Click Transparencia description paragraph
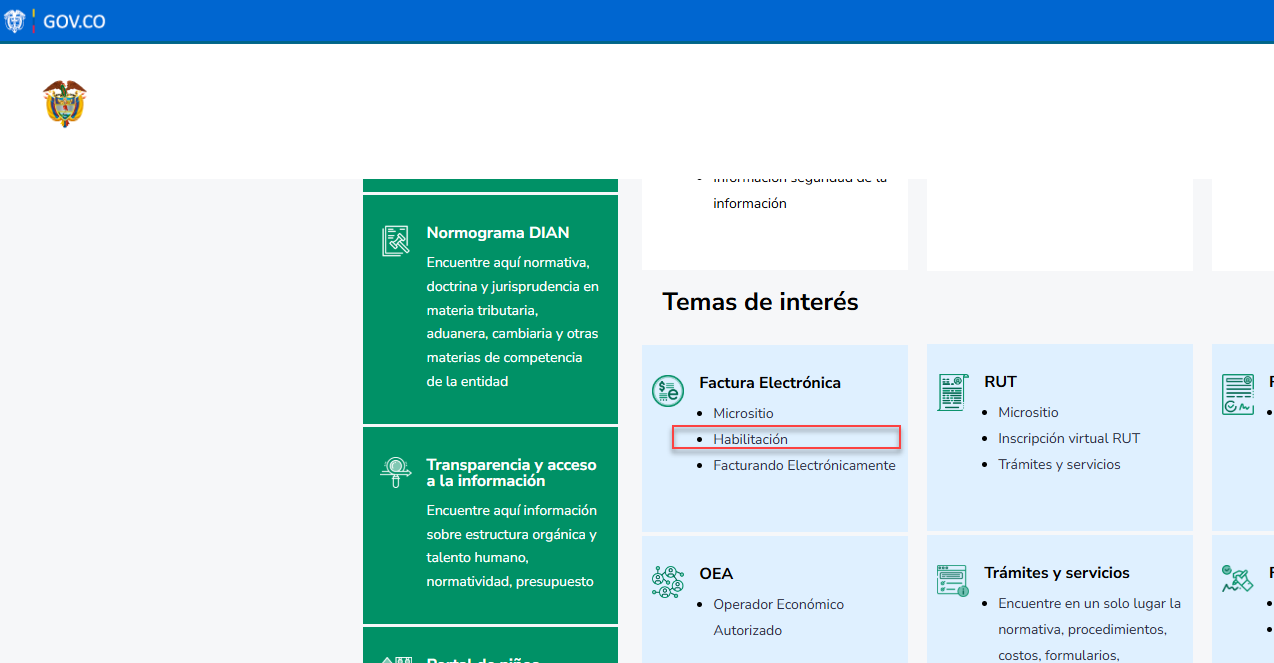 [511, 545]
